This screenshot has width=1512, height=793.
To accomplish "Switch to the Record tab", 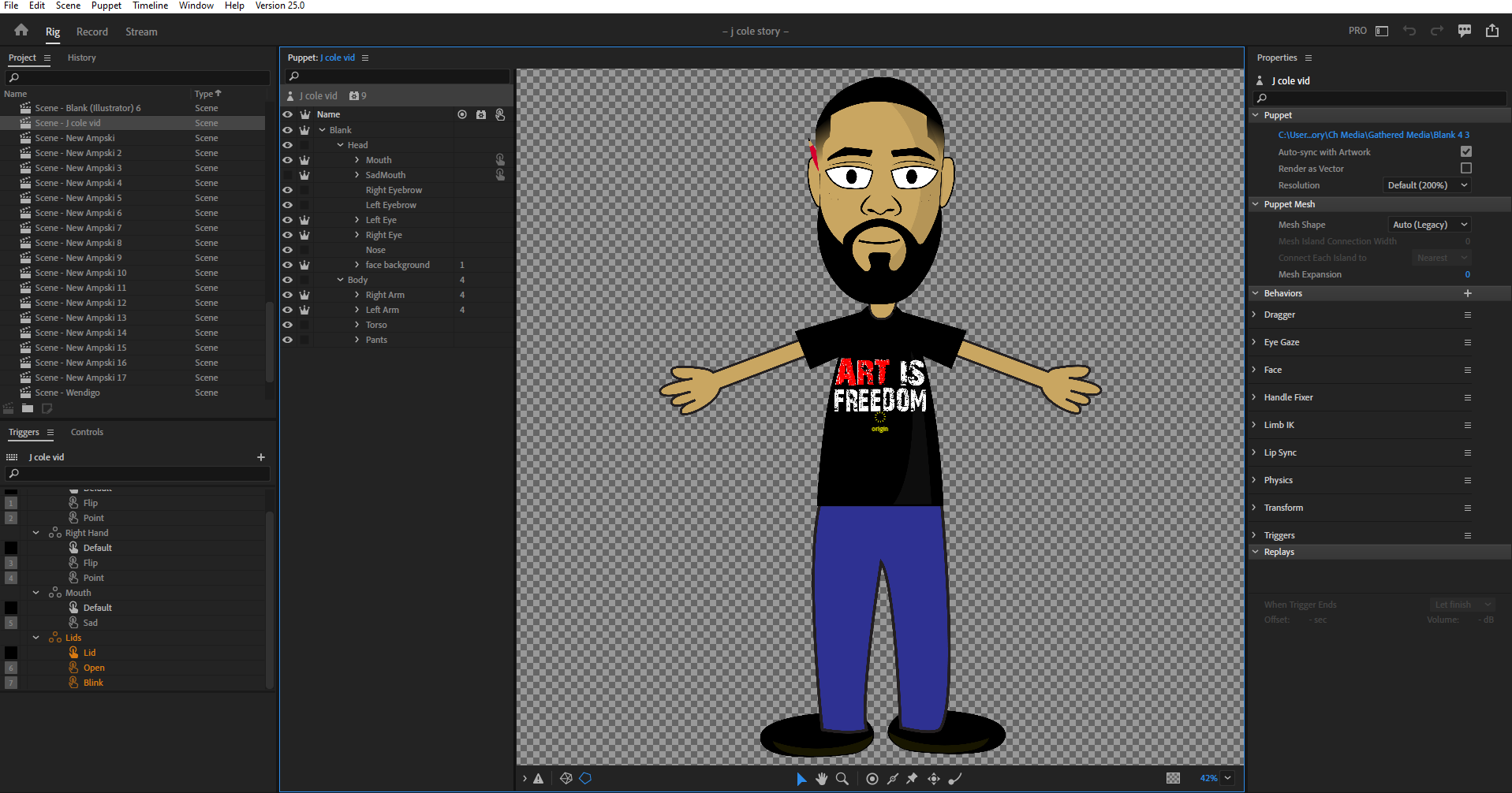I will [x=92, y=32].
